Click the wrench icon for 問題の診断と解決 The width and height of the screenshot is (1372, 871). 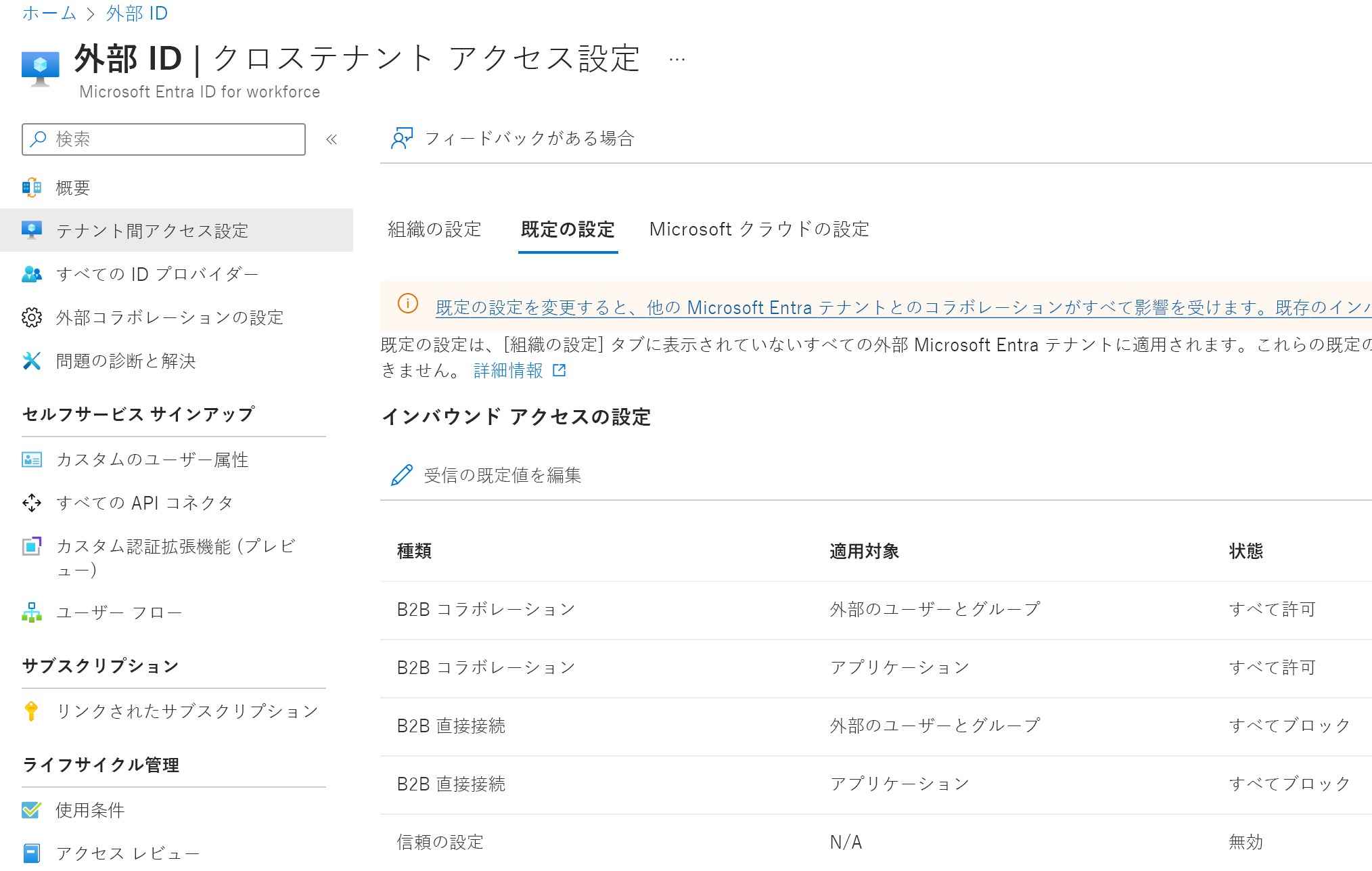32,361
